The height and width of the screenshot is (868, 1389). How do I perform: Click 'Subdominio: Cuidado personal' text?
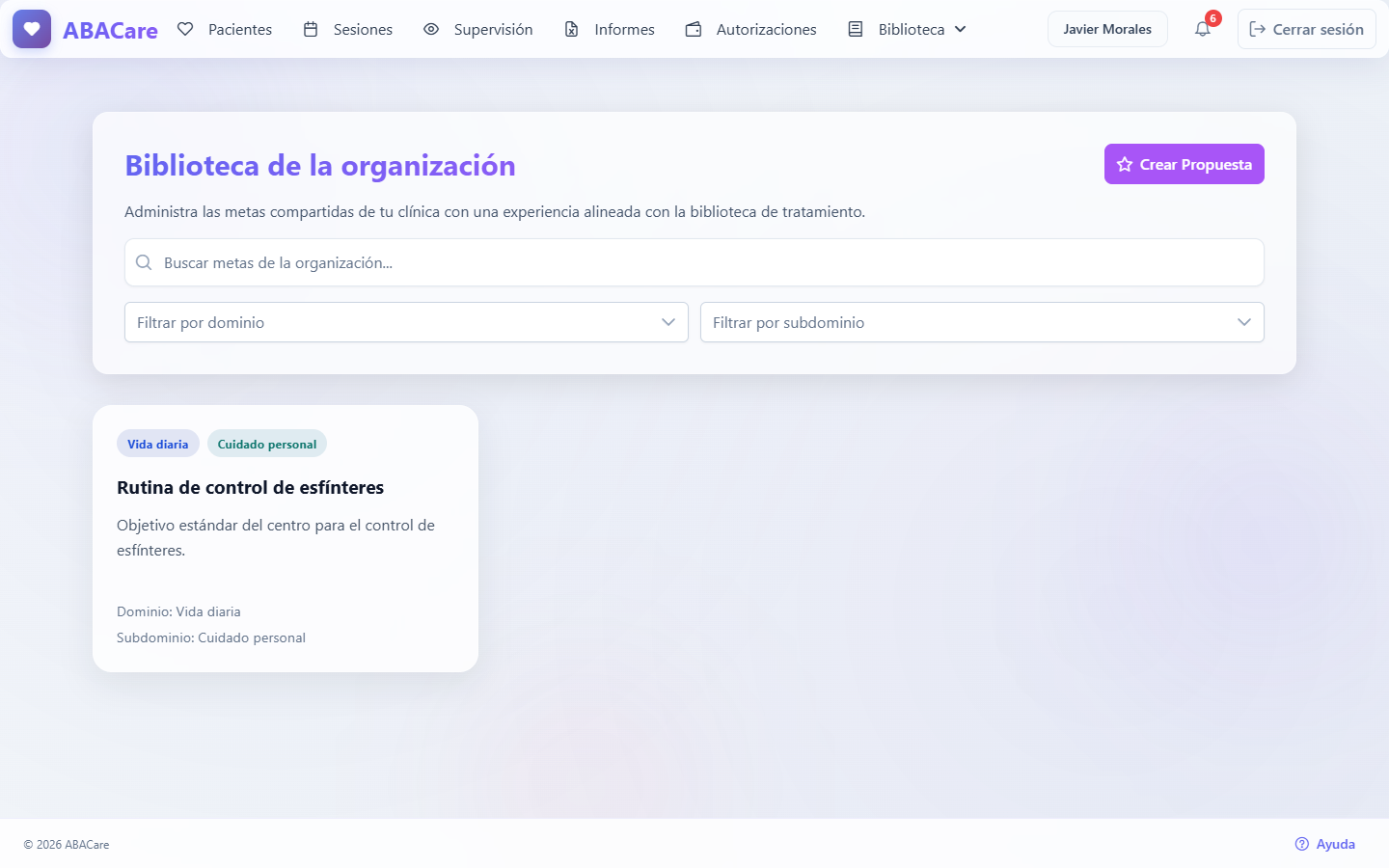click(x=211, y=637)
